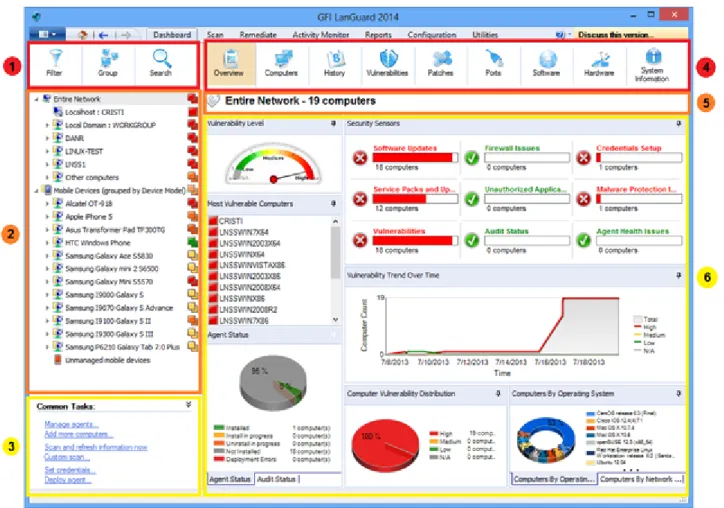
Task: Click the Set credentials link
Action: point(70,470)
